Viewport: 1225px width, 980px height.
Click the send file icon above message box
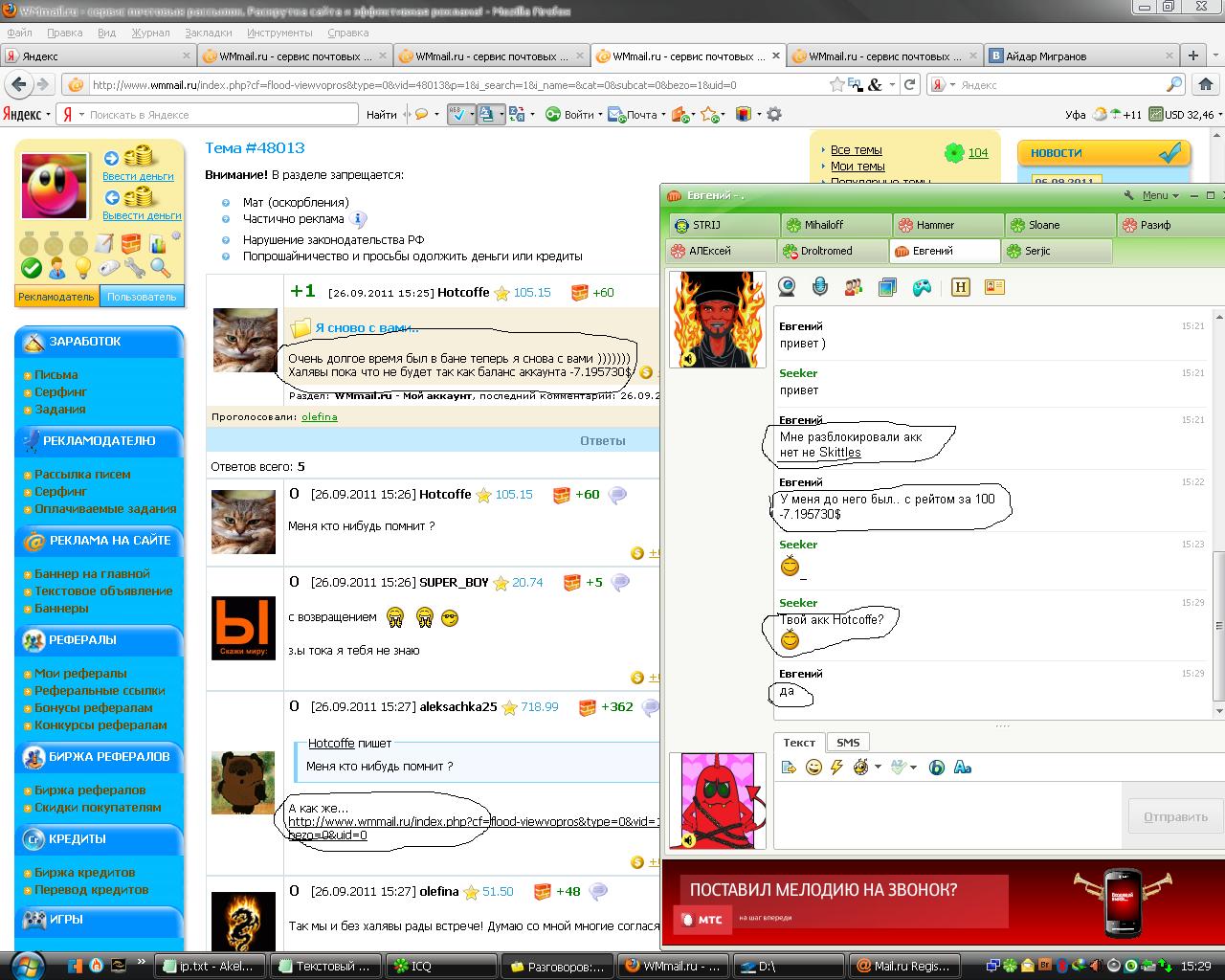789,767
